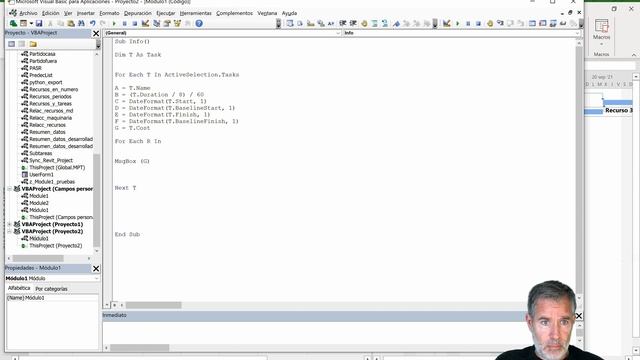Run the macro from the Standard toolbar play icon
Image resolution: width=640 pixels, height=360 pixels.
pyautogui.click(x=114, y=23)
